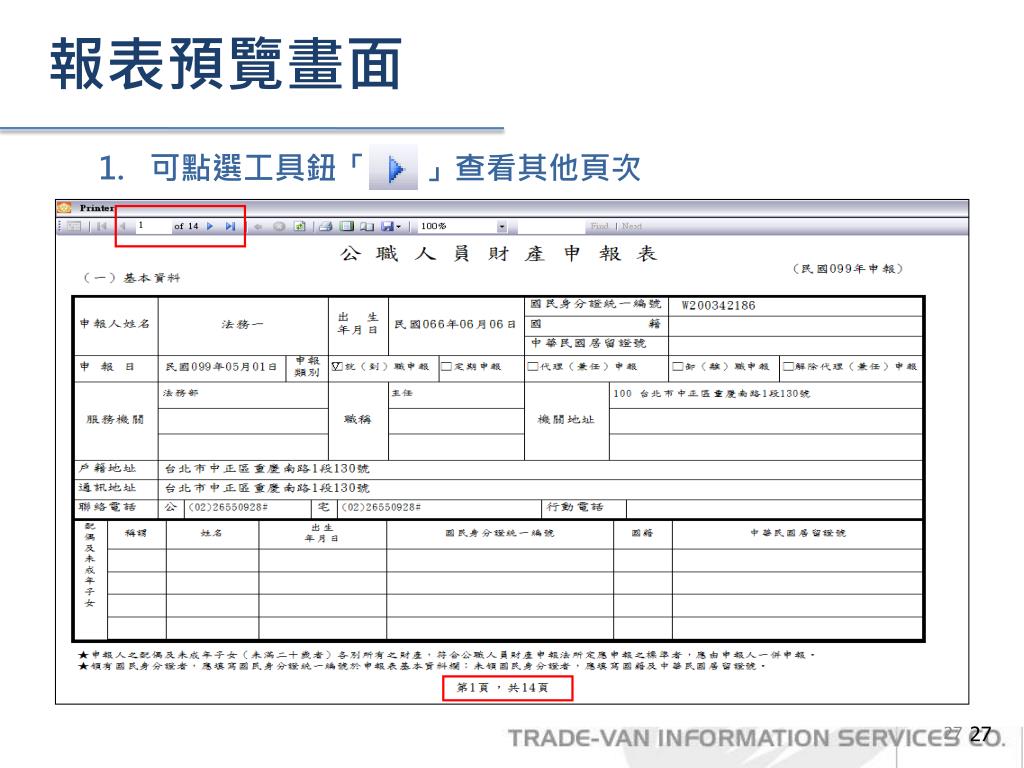
Task: Click the 職稱 label cell
Action: [358, 419]
